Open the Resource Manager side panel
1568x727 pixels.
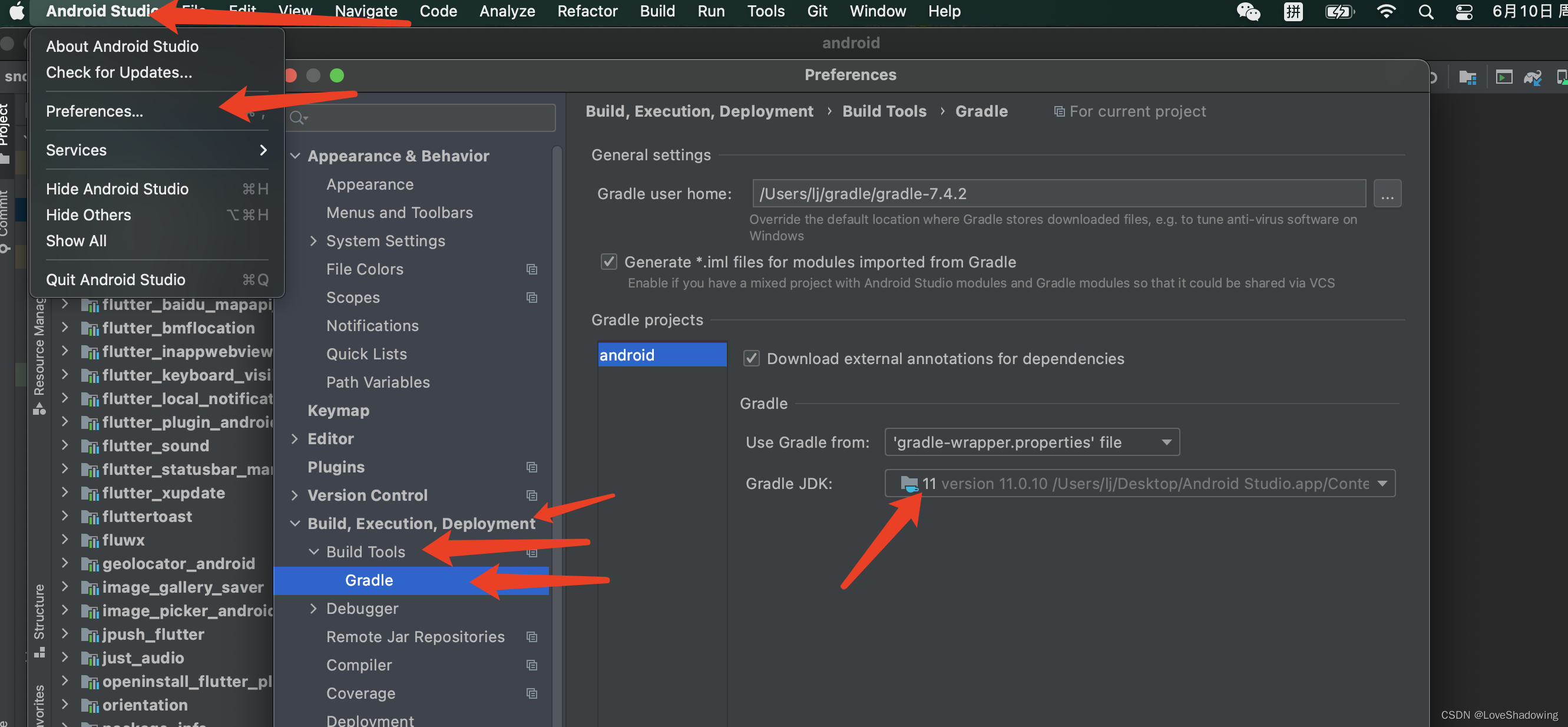click(x=39, y=357)
